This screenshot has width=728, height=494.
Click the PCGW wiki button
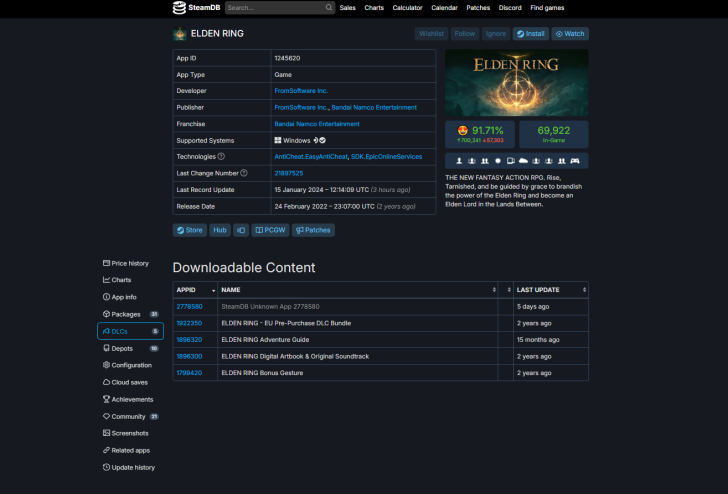(270, 230)
